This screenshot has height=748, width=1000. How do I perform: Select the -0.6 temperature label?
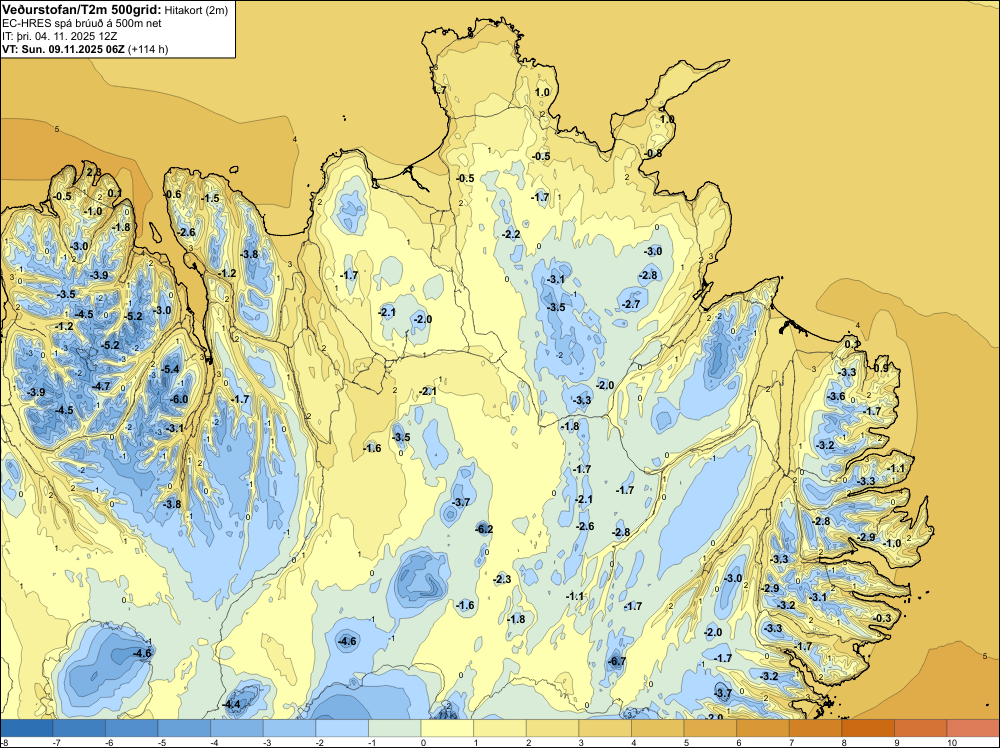[173, 195]
